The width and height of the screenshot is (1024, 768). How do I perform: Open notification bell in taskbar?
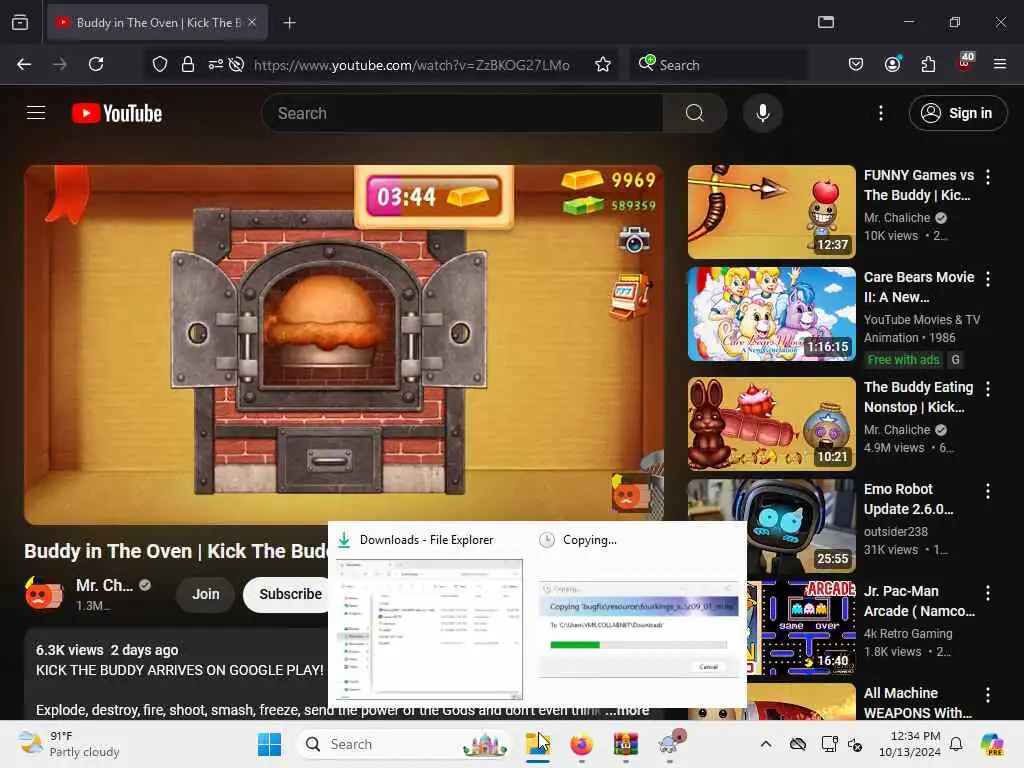coord(955,744)
